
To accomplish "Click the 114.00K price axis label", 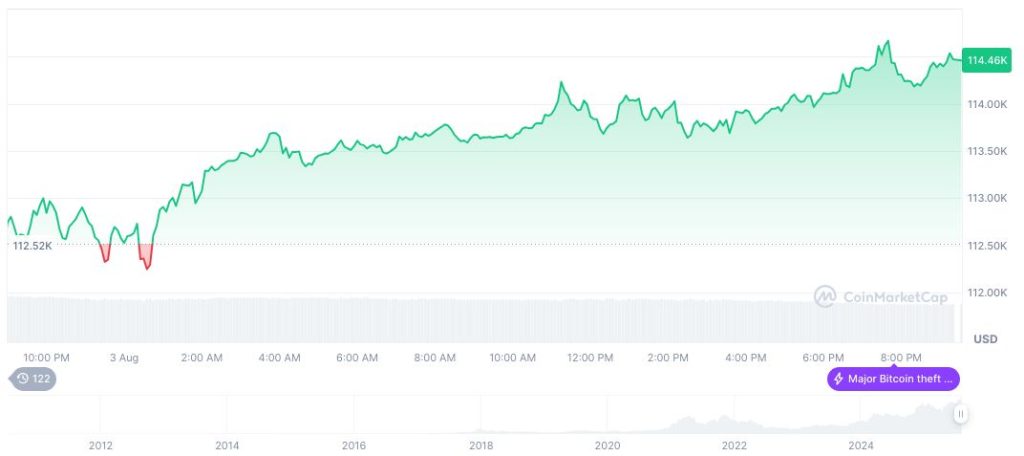I will point(985,104).
